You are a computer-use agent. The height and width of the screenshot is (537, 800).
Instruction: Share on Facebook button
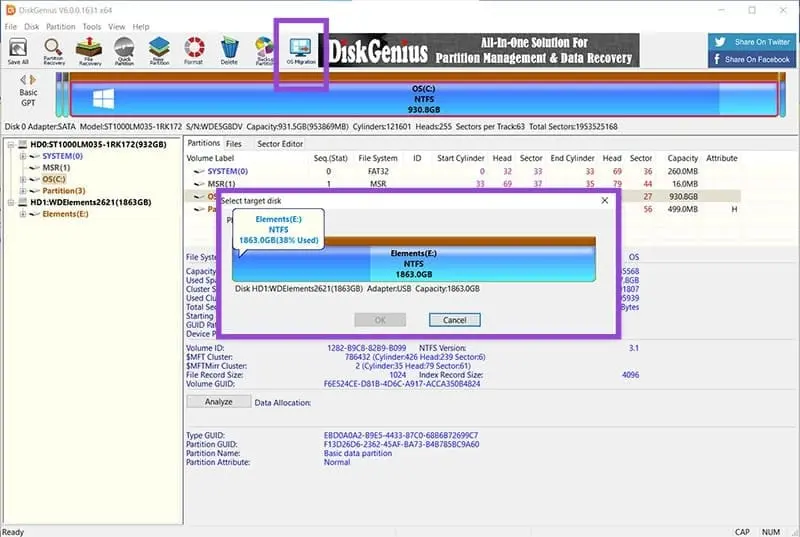pos(751,59)
